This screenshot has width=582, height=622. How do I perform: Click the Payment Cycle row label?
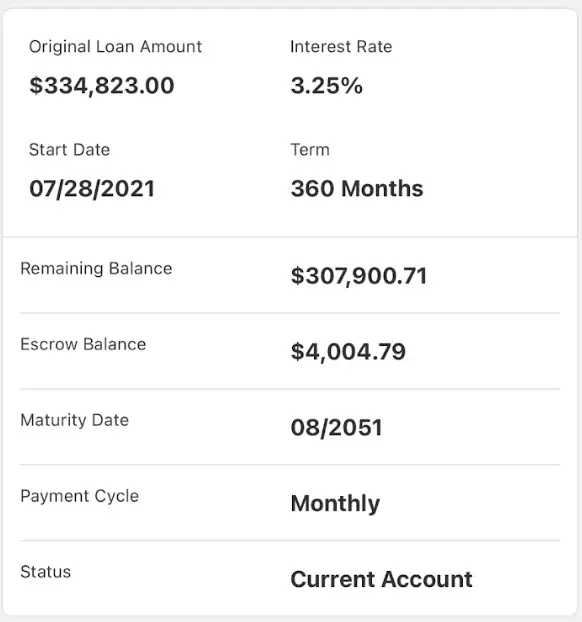pos(80,496)
